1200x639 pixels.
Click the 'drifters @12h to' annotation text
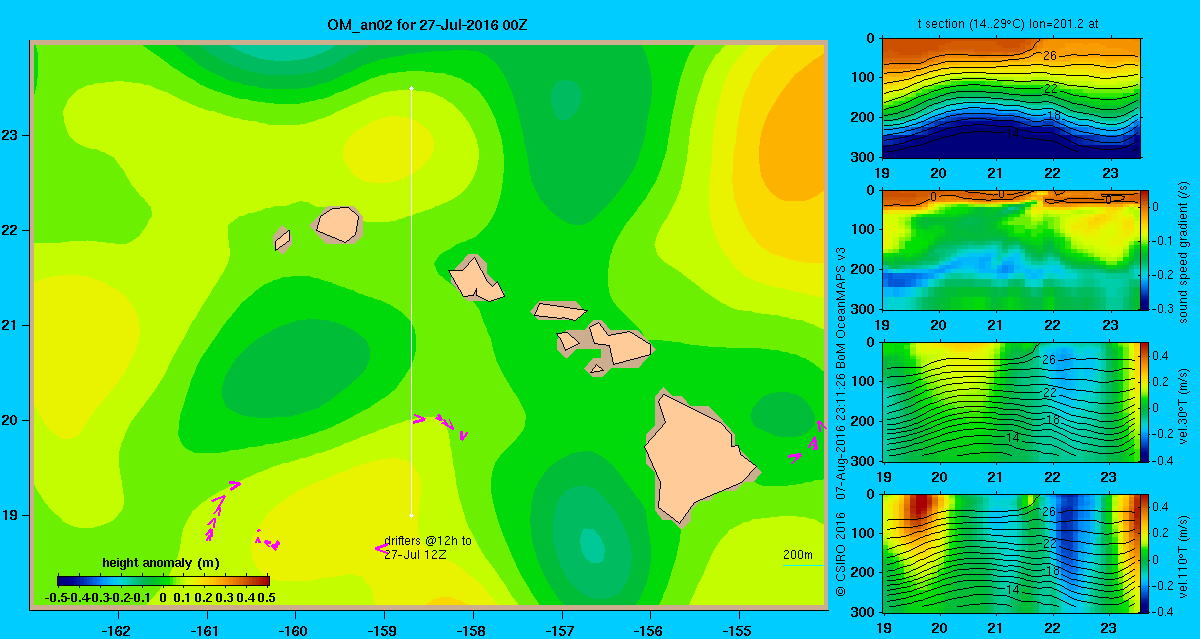point(427,541)
